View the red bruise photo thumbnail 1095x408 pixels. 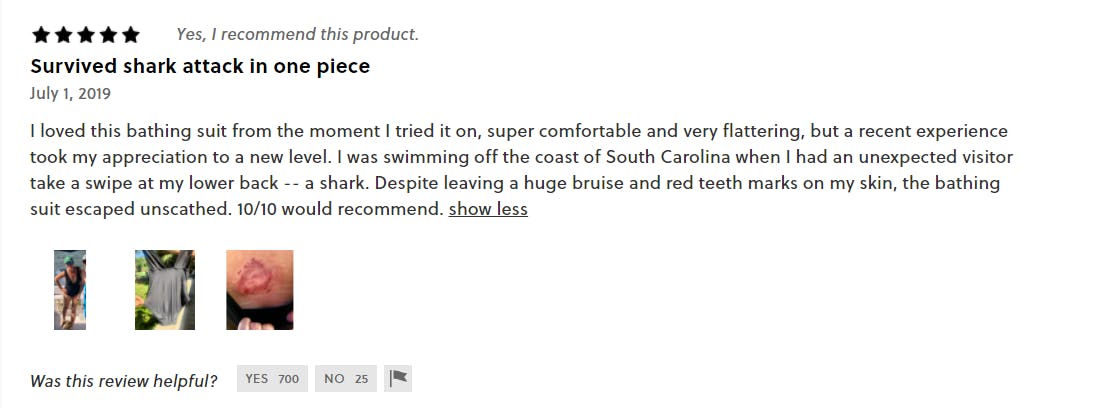[260, 290]
